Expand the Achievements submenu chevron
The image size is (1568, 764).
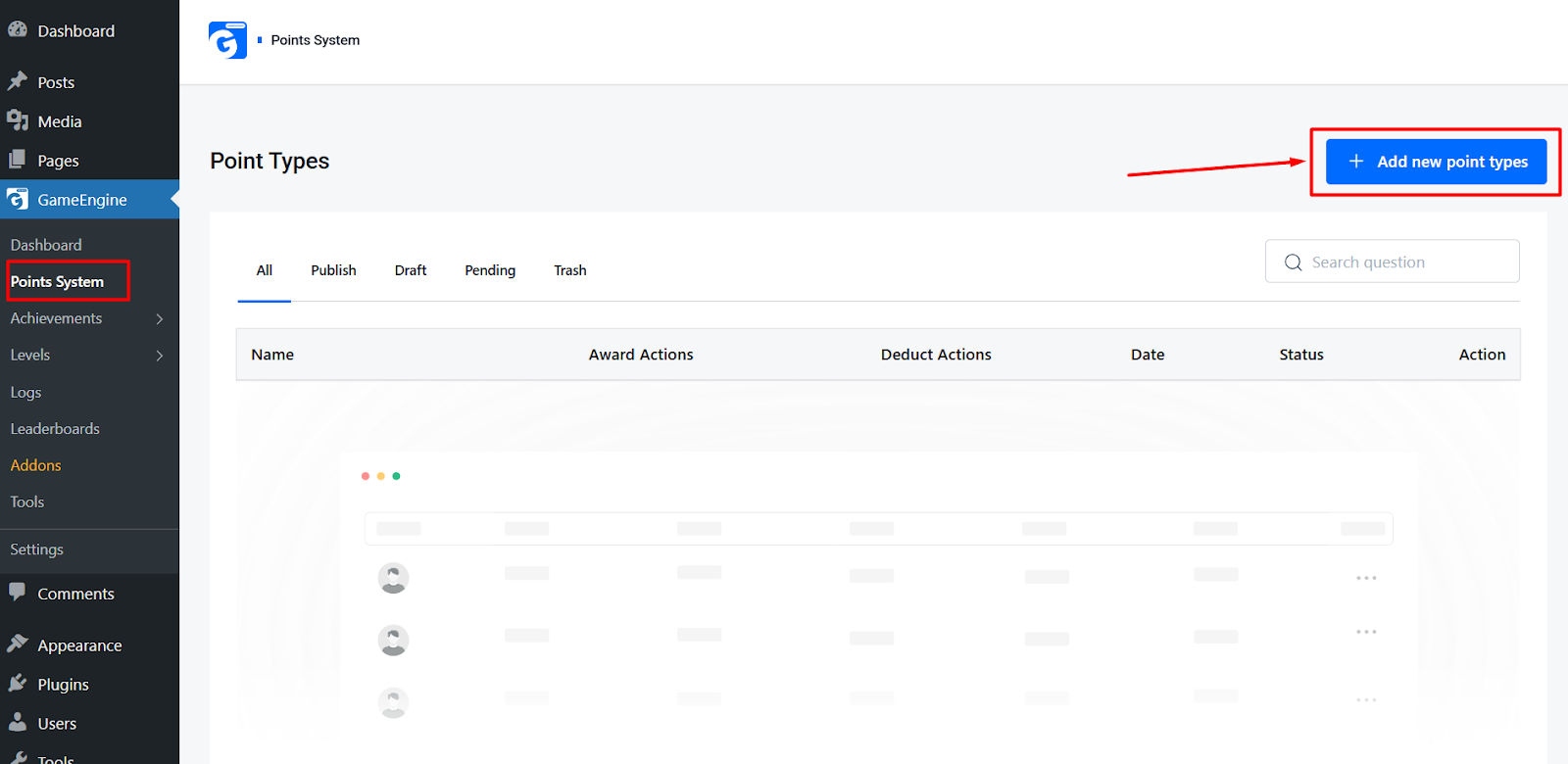[x=160, y=318]
